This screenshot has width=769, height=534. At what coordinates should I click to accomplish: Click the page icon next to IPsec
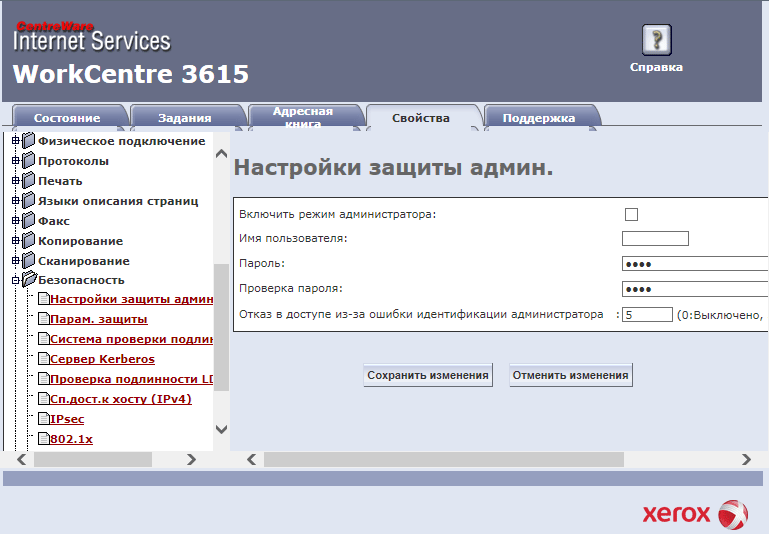[44, 419]
